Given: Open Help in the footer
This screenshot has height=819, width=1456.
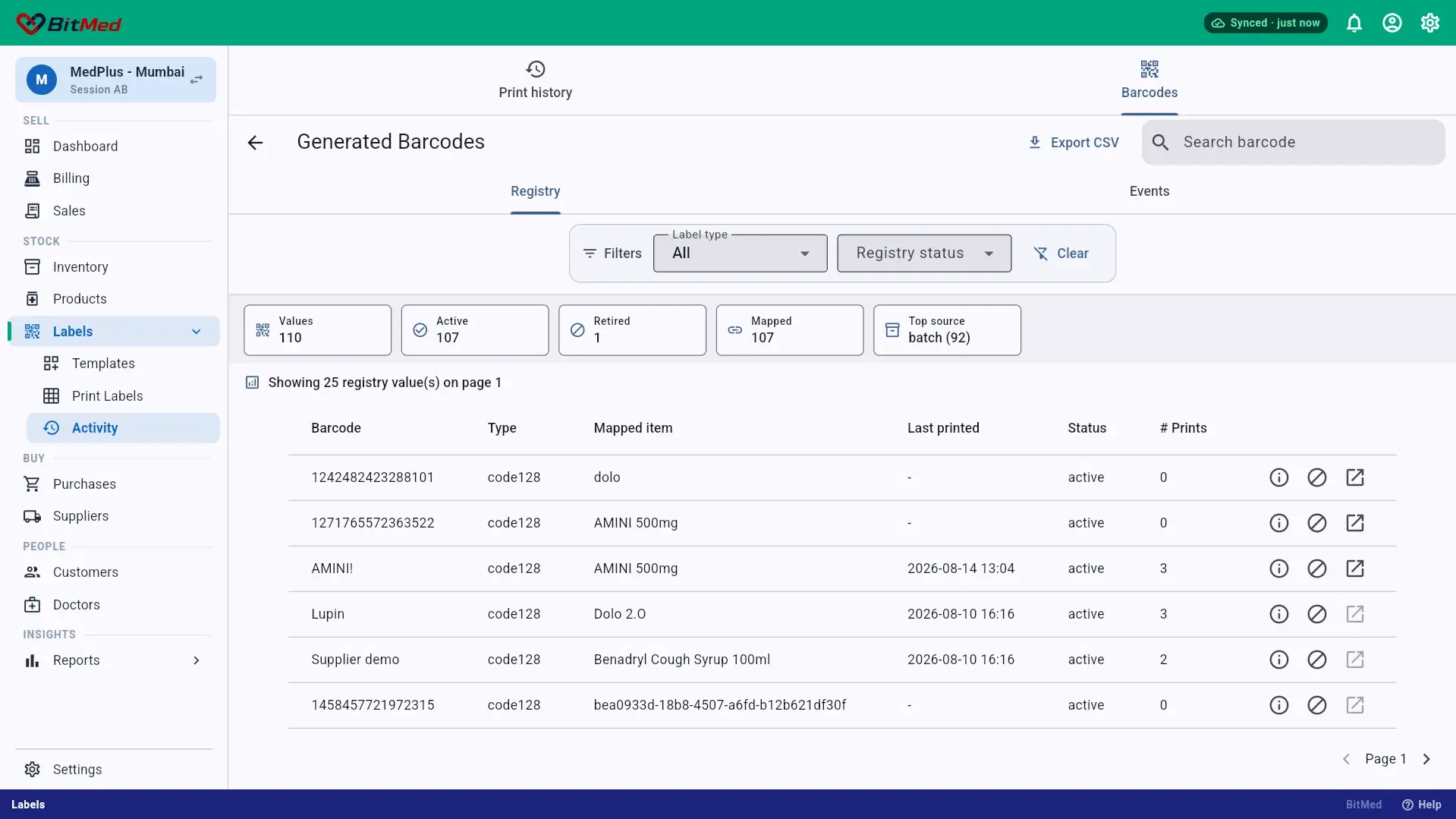Looking at the screenshot, I should (x=1421, y=805).
